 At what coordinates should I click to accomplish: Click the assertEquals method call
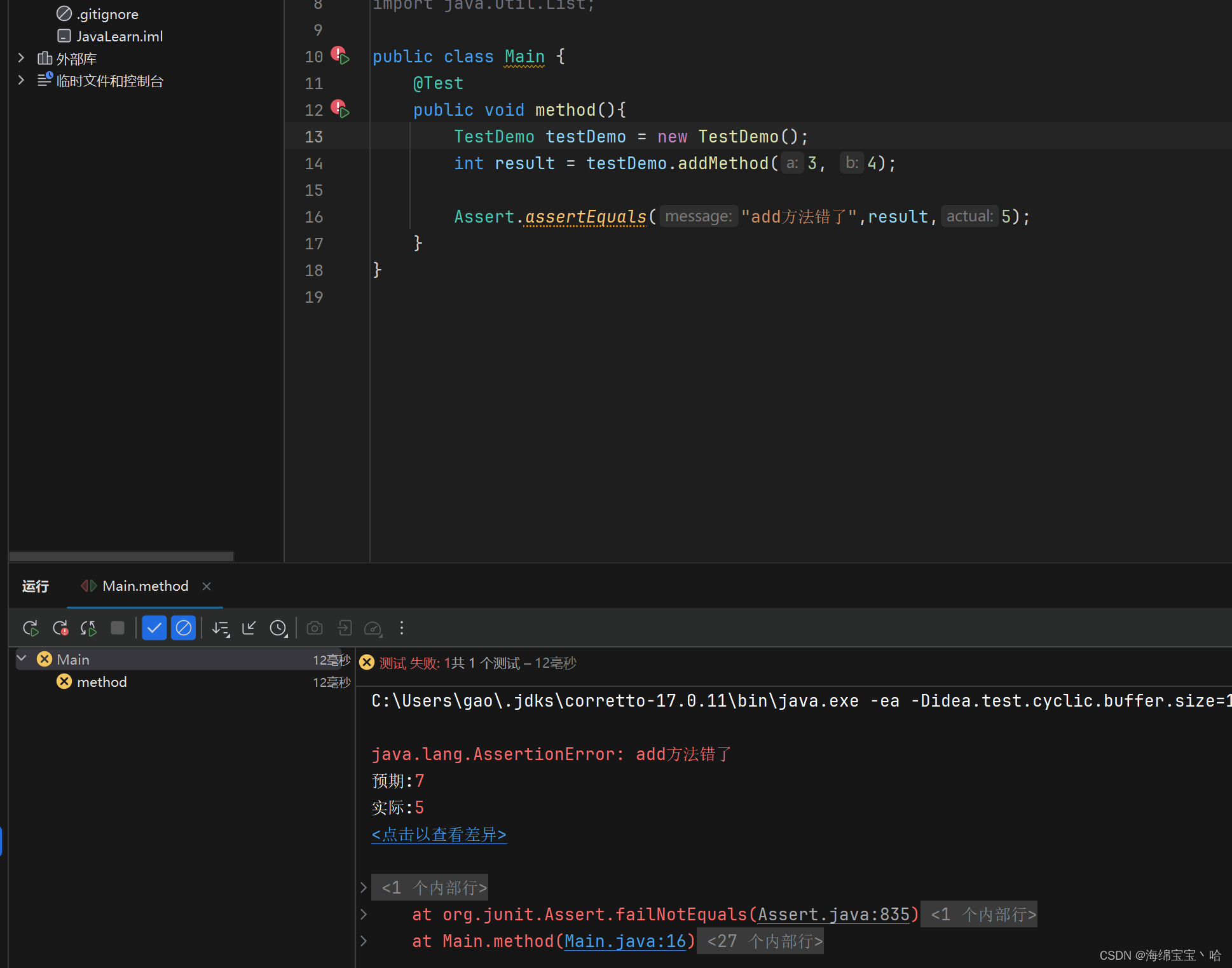[585, 217]
